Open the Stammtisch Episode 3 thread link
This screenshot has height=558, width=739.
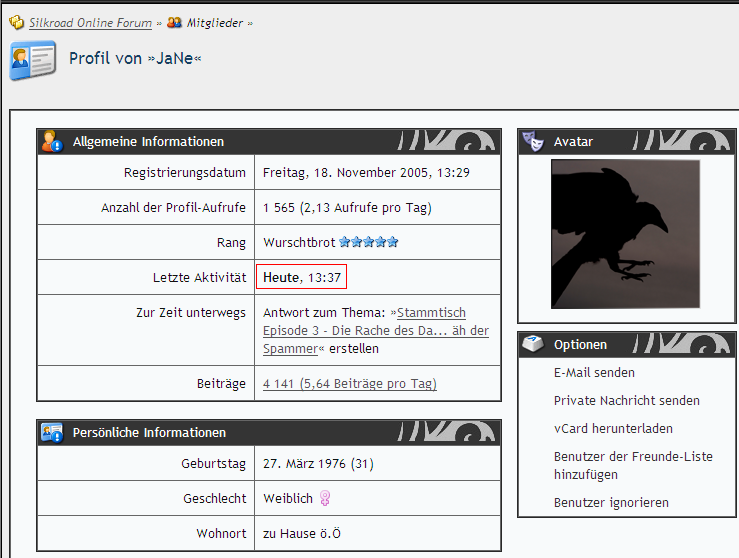click(376, 330)
